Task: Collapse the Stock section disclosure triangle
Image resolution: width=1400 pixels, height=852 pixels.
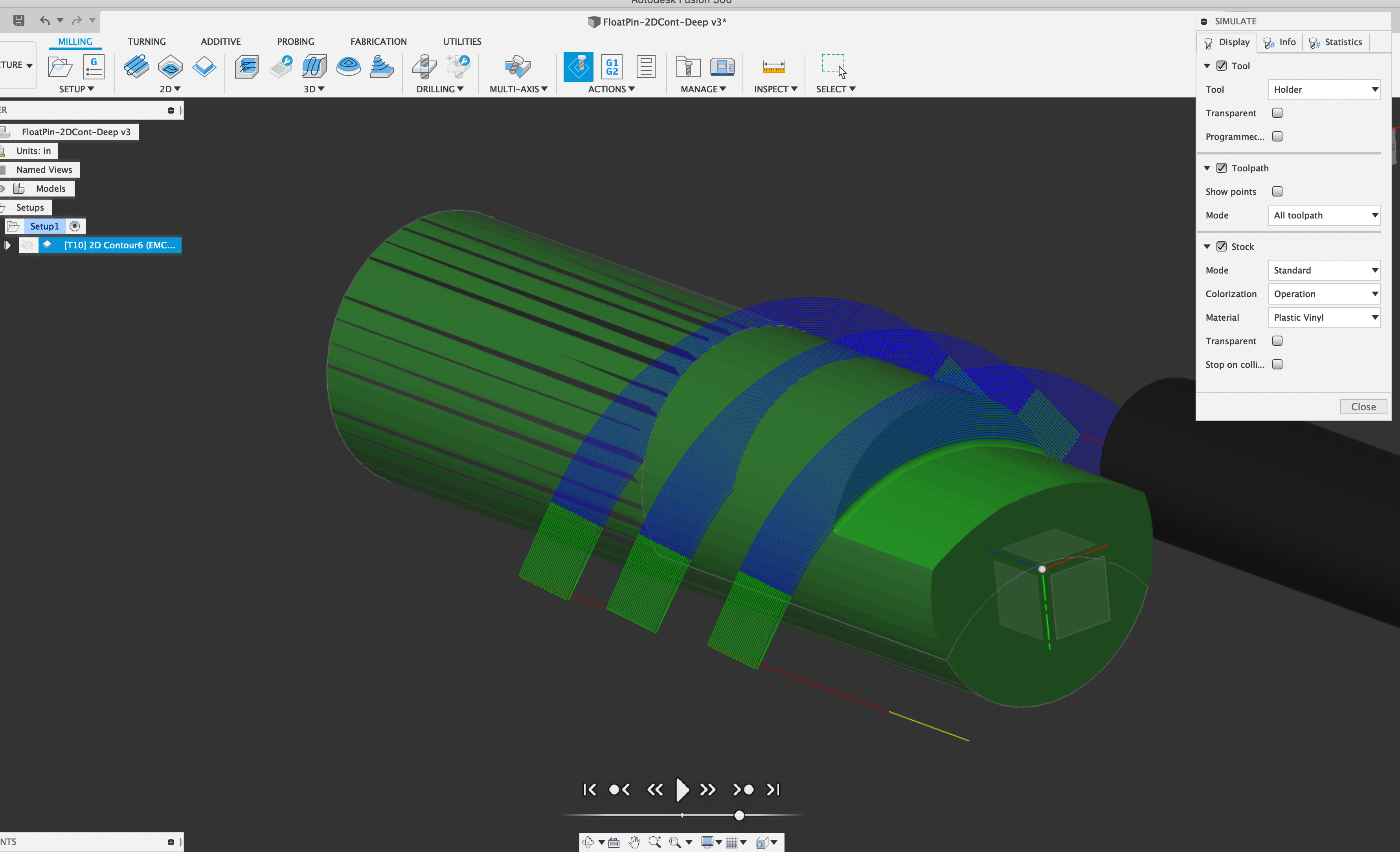Action: click(1207, 246)
